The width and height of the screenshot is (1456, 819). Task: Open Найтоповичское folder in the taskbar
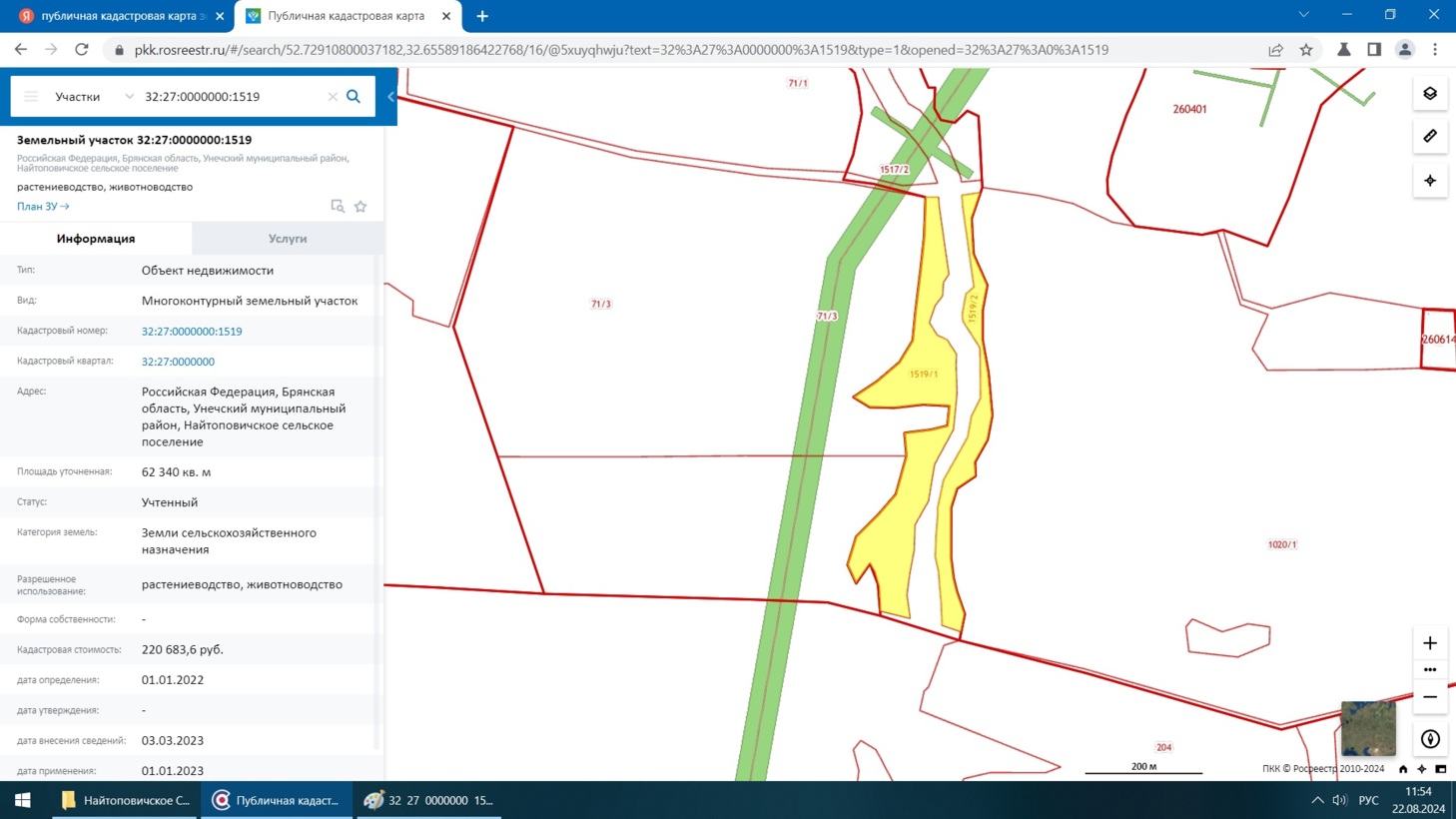pos(126,800)
